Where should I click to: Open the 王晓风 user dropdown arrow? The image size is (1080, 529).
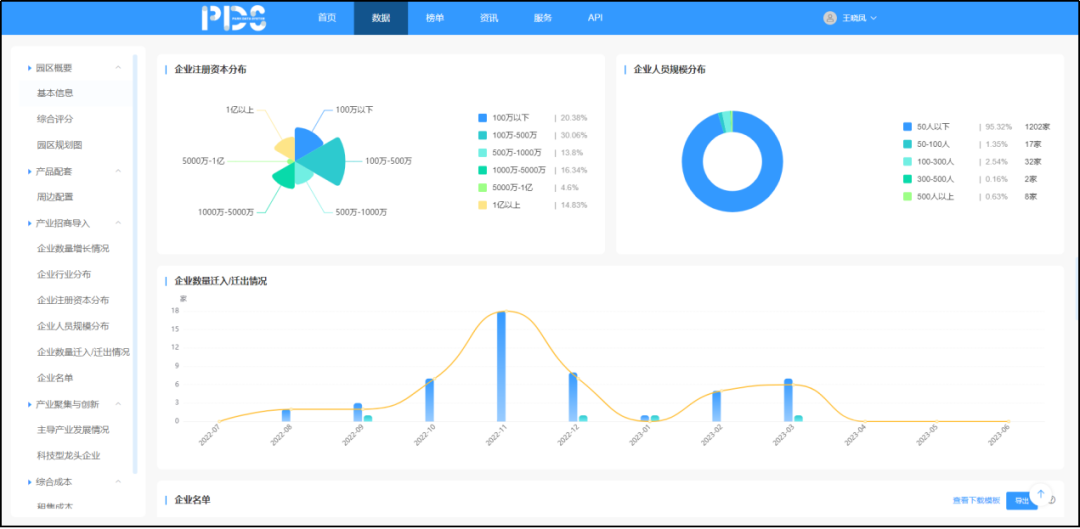pos(875,18)
